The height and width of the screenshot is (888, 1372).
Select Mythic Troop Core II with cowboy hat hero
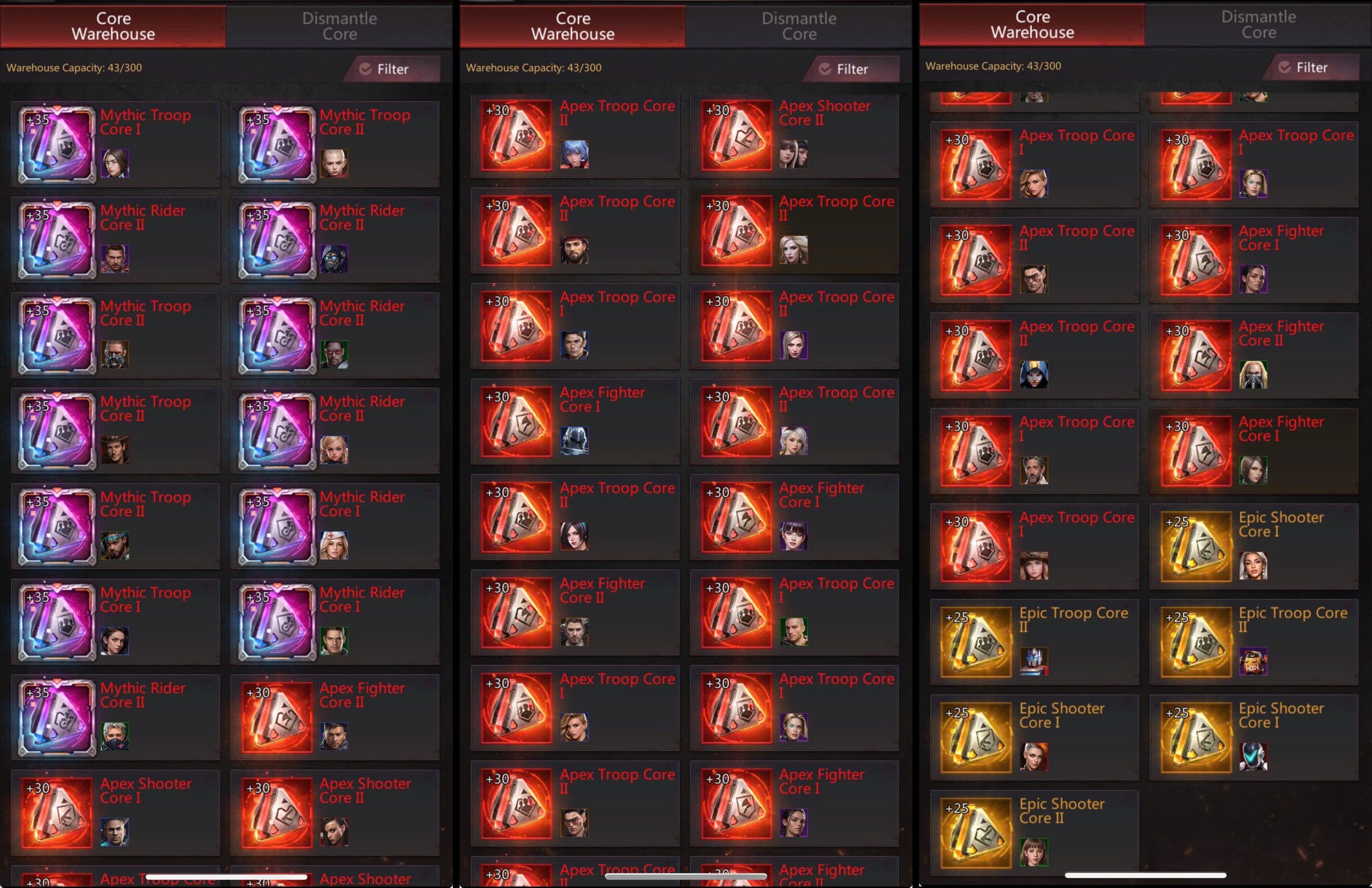115,430
